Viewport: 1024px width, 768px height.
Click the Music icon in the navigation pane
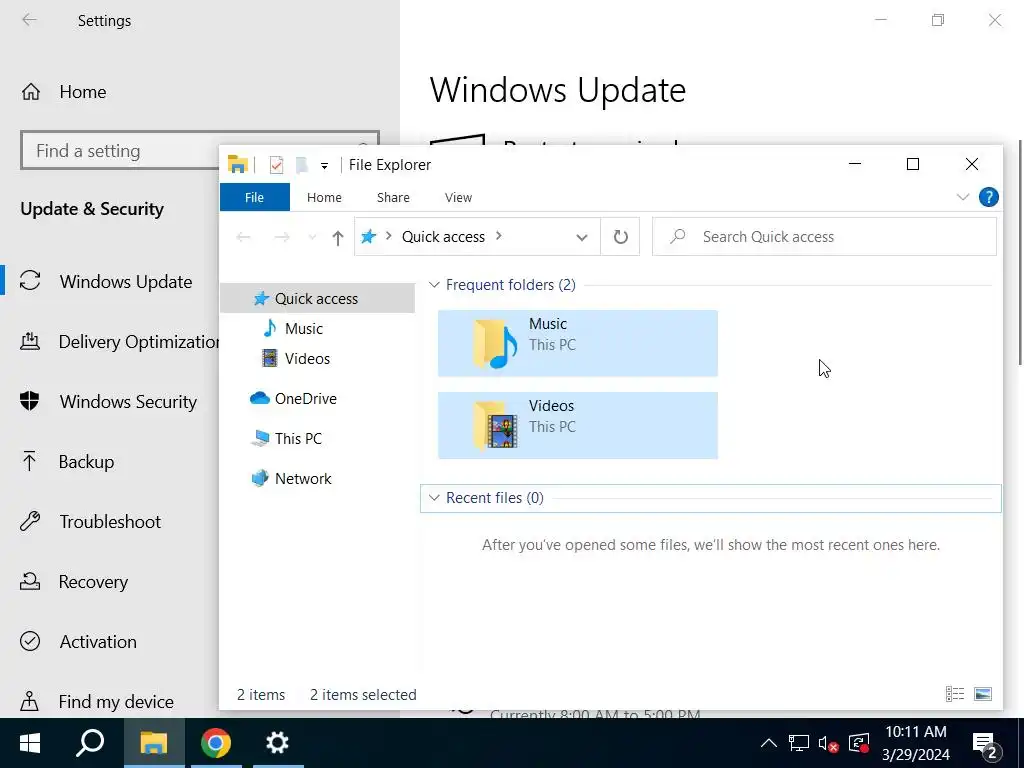270,328
